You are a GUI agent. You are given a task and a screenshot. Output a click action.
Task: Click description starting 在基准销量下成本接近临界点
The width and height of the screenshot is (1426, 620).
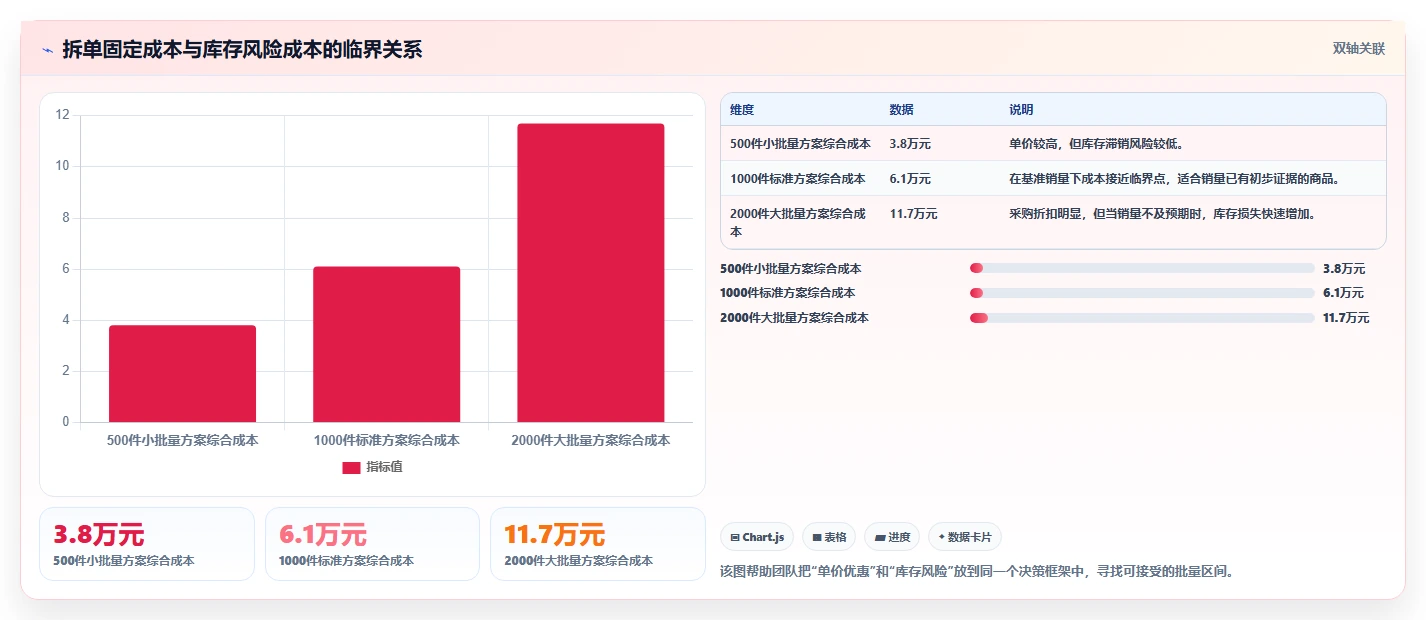(1174, 179)
